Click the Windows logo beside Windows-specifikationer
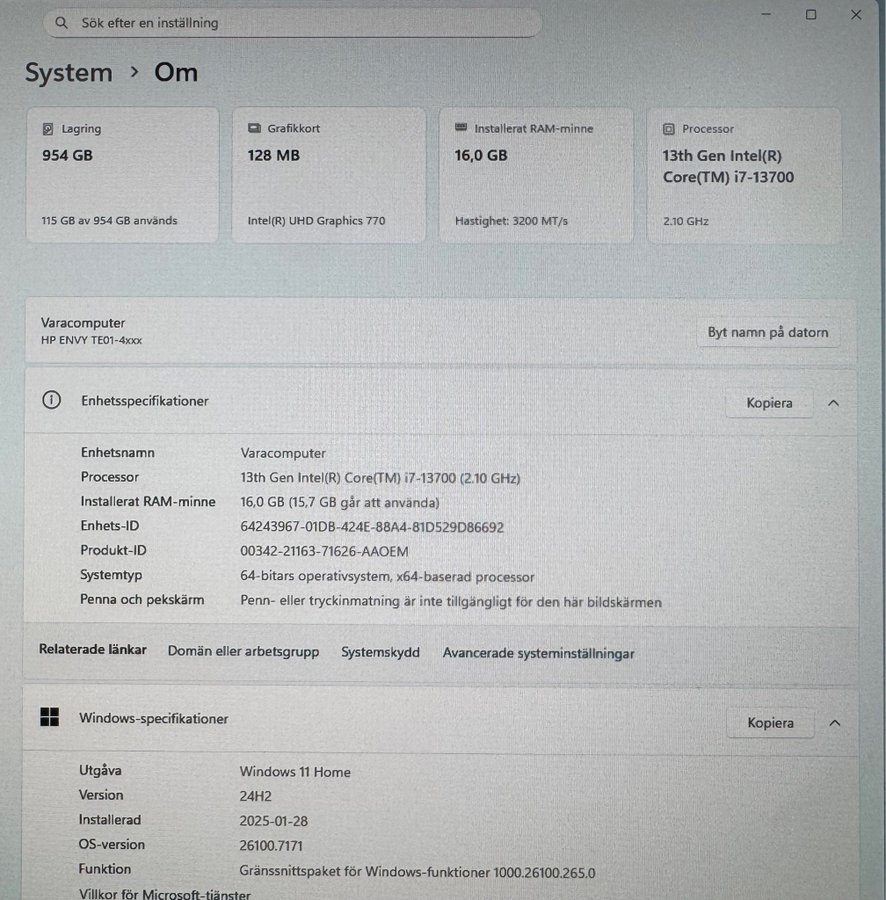 pyautogui.click(x=49, y=718)
